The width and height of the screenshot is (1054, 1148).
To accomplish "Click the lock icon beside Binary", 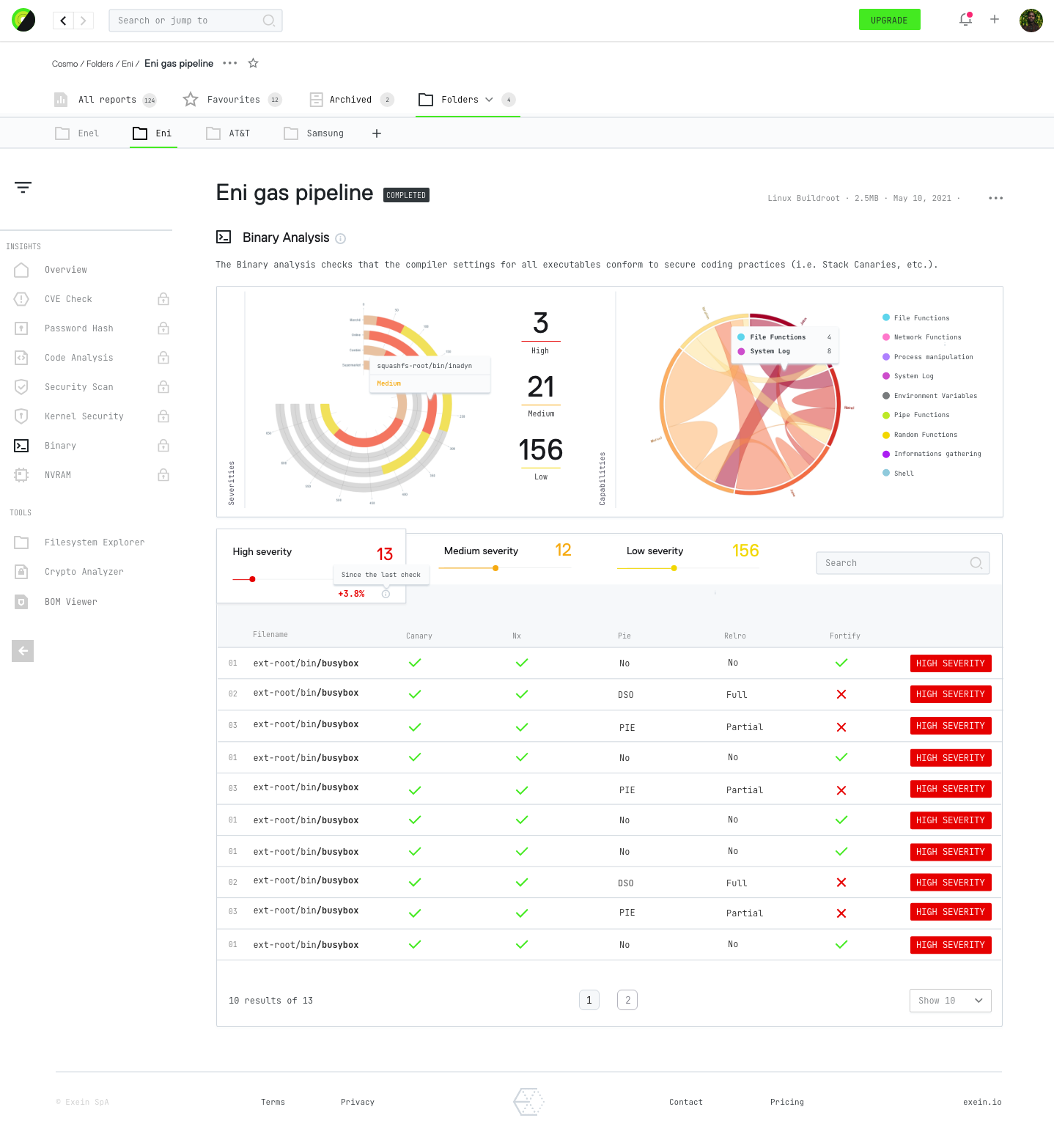I will 163,446.
